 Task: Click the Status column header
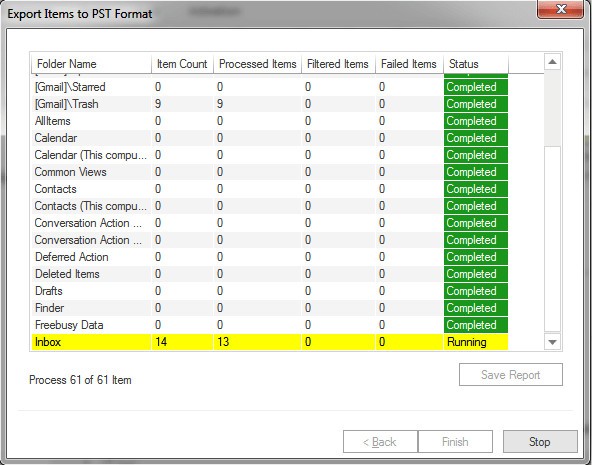pos(476,64)
